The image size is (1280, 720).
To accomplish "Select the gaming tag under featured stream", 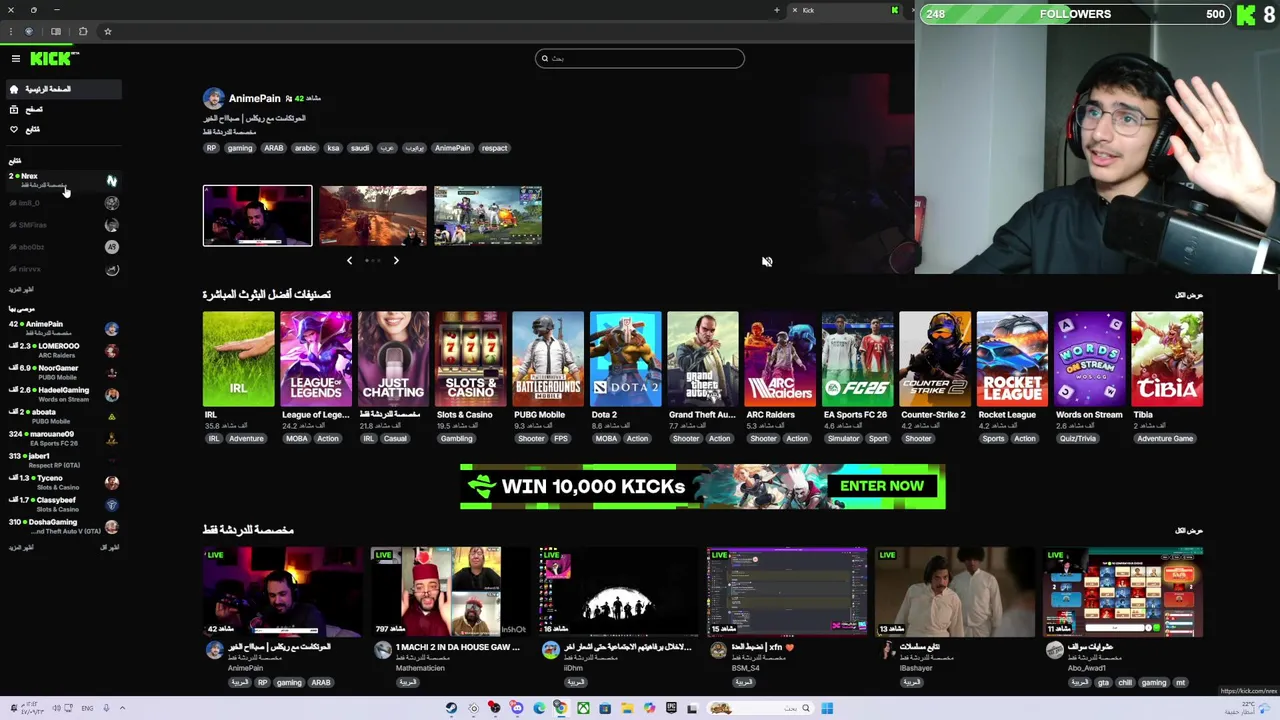I will pos(240,148).
